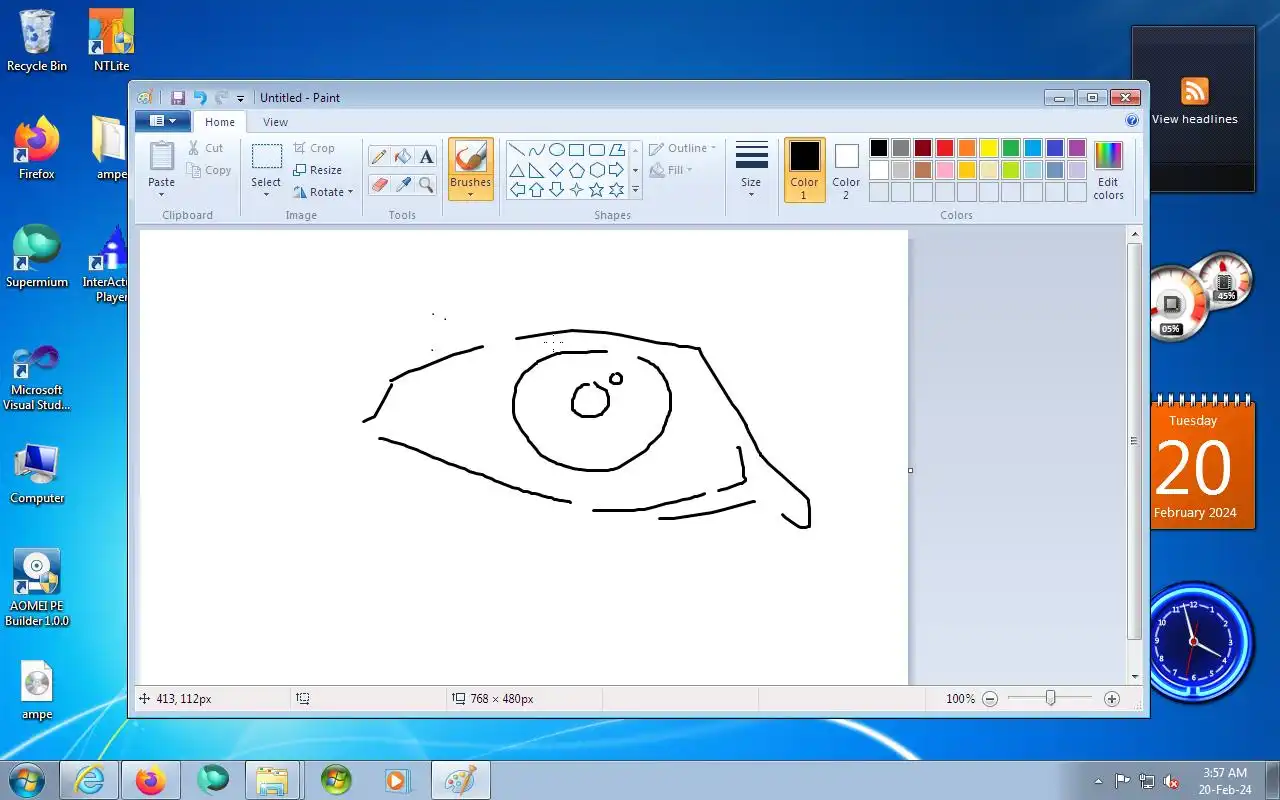This screenshot has height=800, width=1280.
Task: Choose the Hexagon shape
Action: click(597, 170)
